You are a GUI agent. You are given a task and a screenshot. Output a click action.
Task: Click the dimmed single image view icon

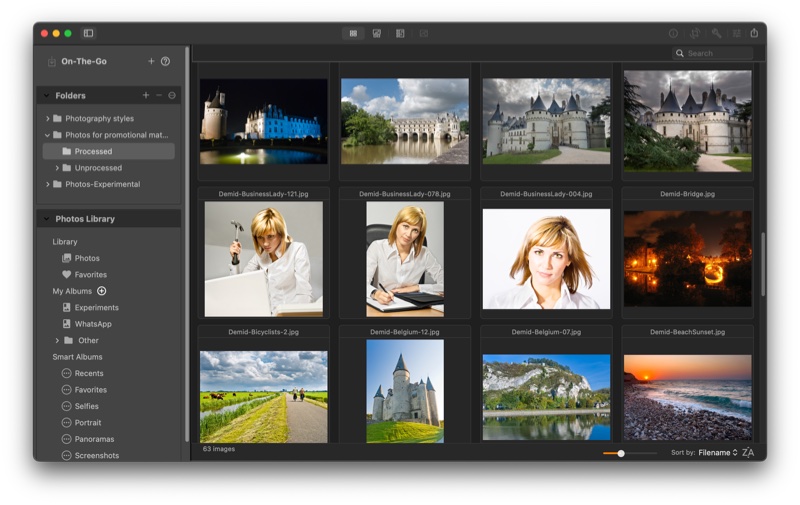tap(423, 33)
